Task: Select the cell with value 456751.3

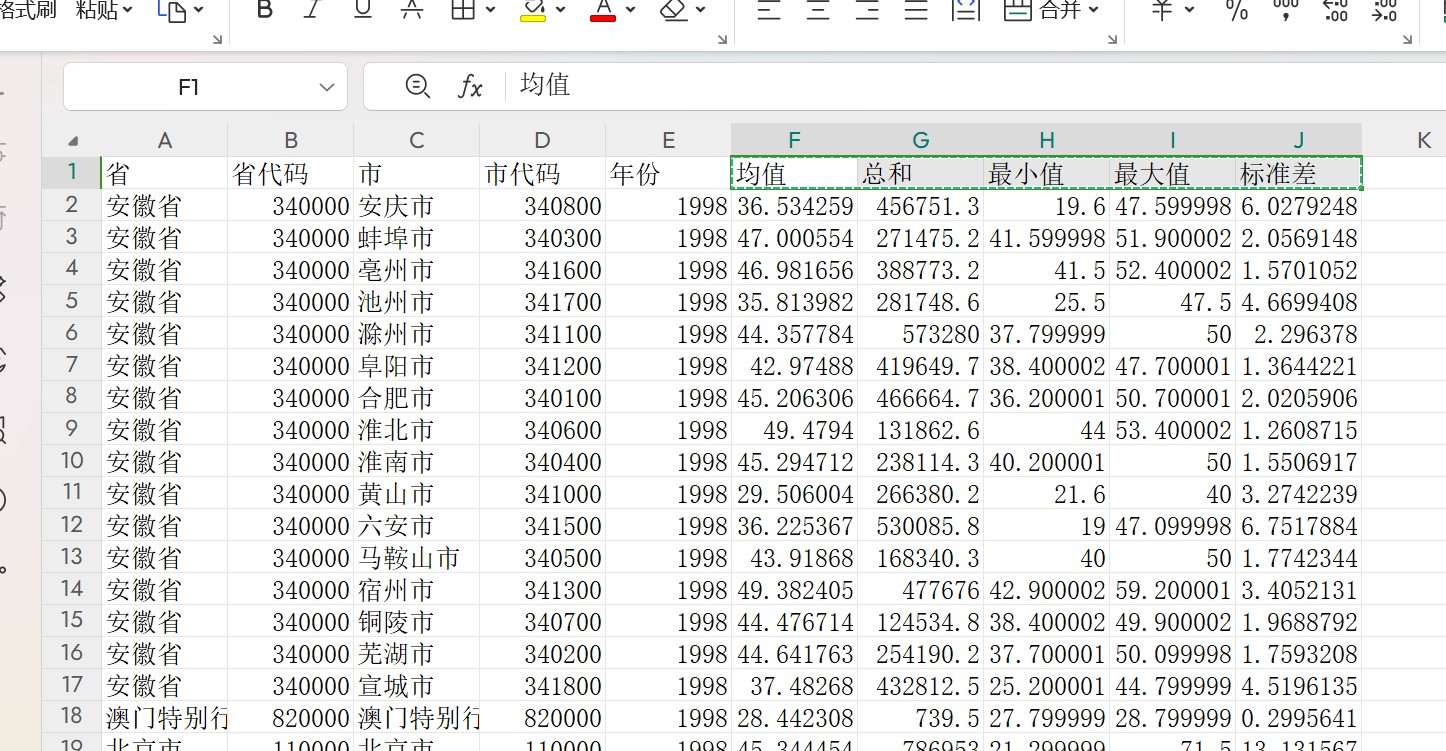Action: pyautogui.click(x=920, y=205)
